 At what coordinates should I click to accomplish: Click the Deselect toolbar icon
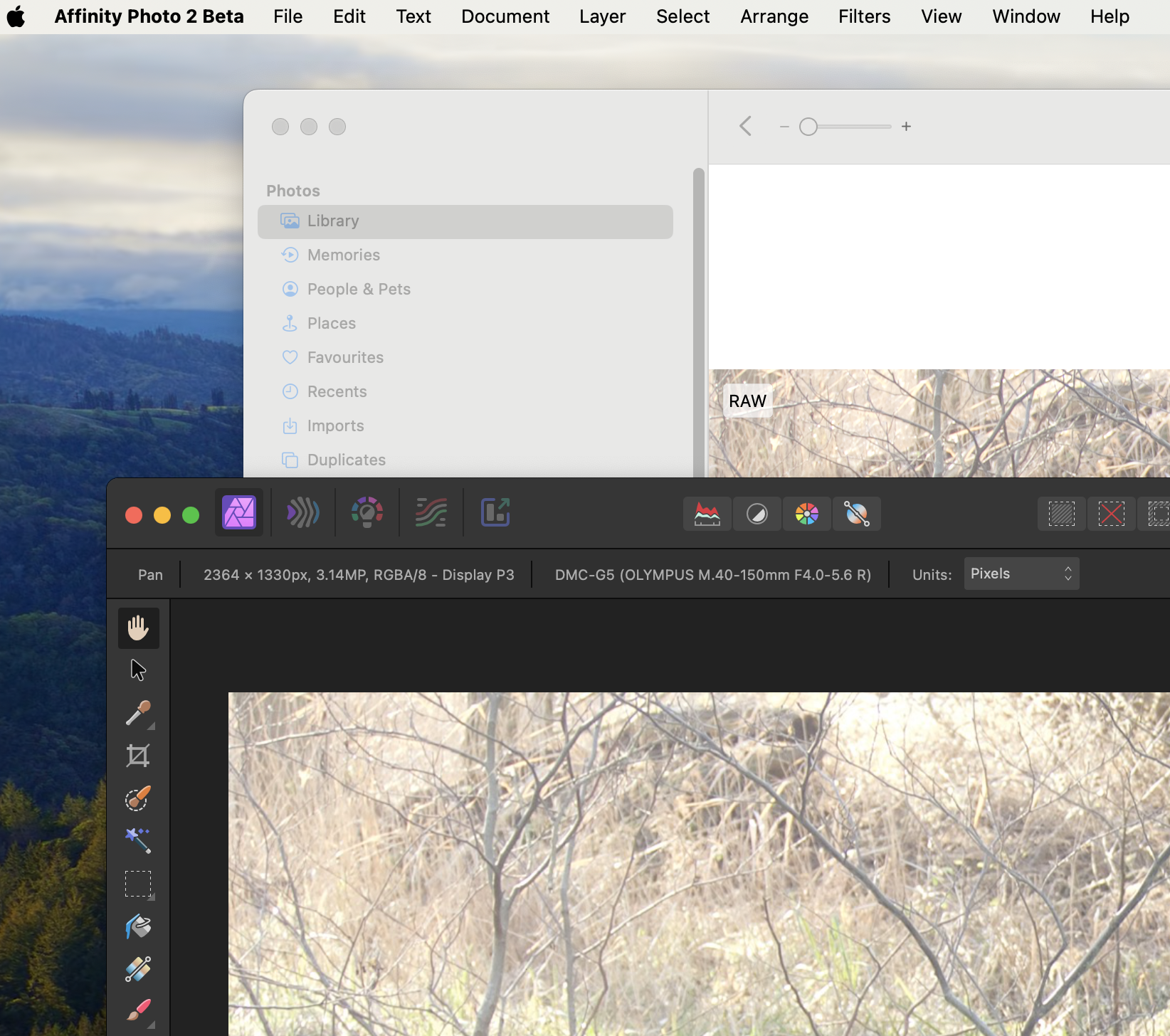tap(1112, 514)
